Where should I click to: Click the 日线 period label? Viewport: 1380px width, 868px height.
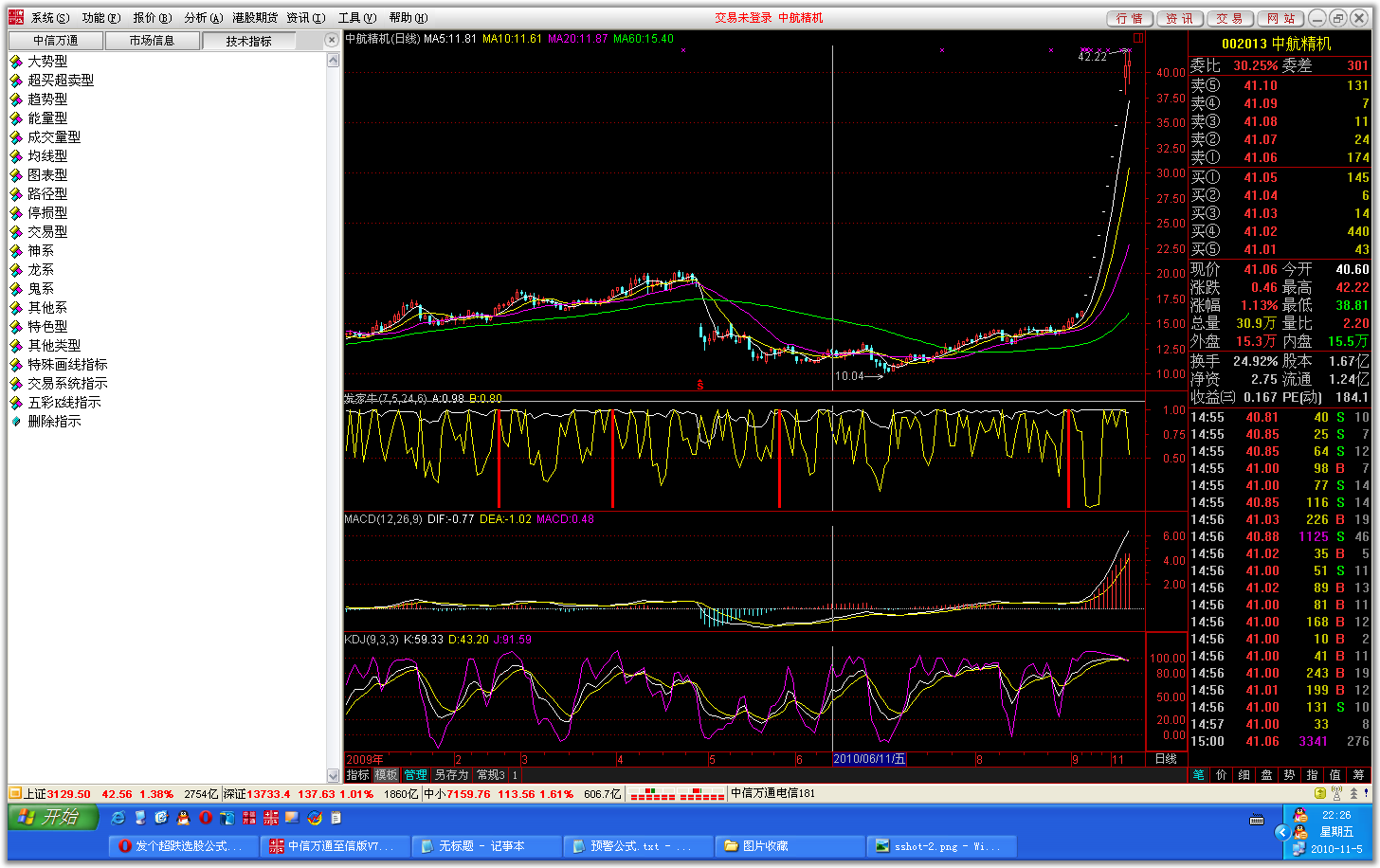1166,759
